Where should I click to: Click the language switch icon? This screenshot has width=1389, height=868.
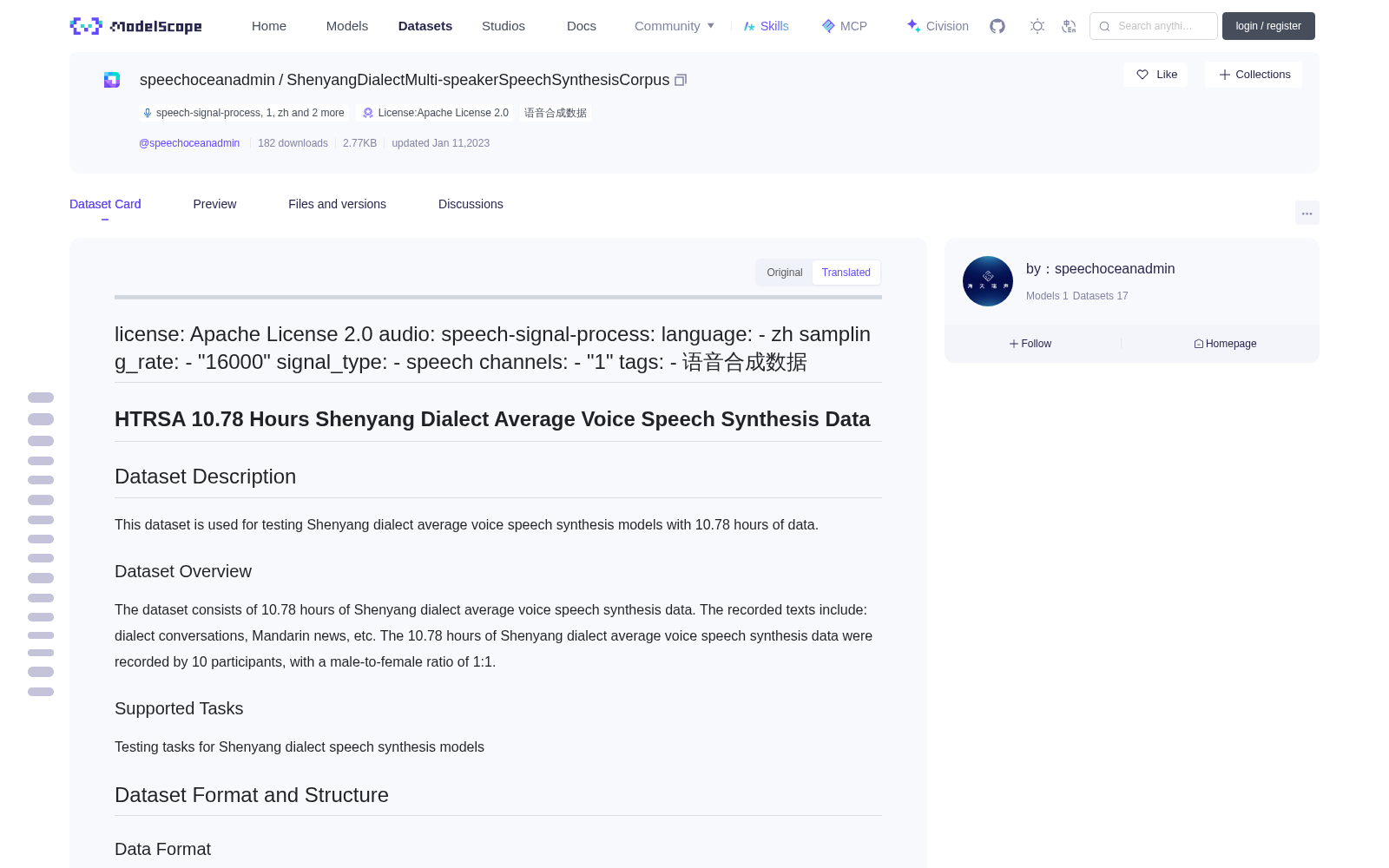(1070, 26)
